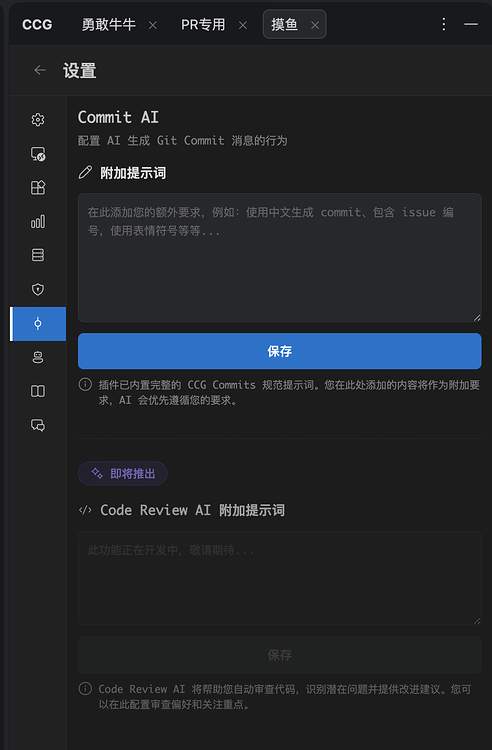Click the info icon beside the CCG Commits note
The height and width of the screenshot is (750, 492).
85,385
